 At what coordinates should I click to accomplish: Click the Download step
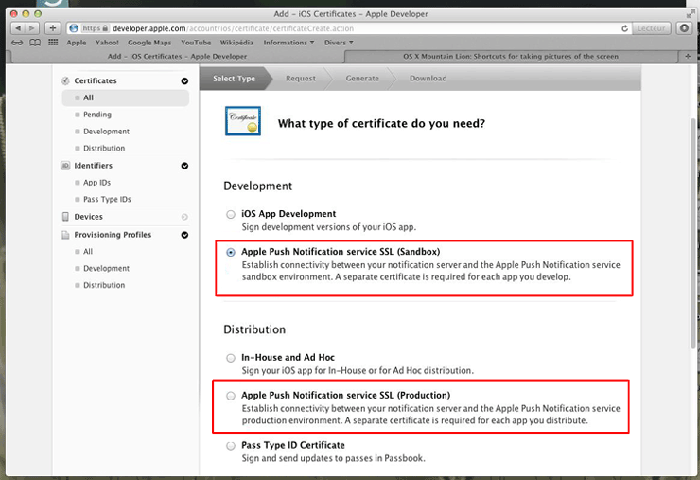(428, 78)
